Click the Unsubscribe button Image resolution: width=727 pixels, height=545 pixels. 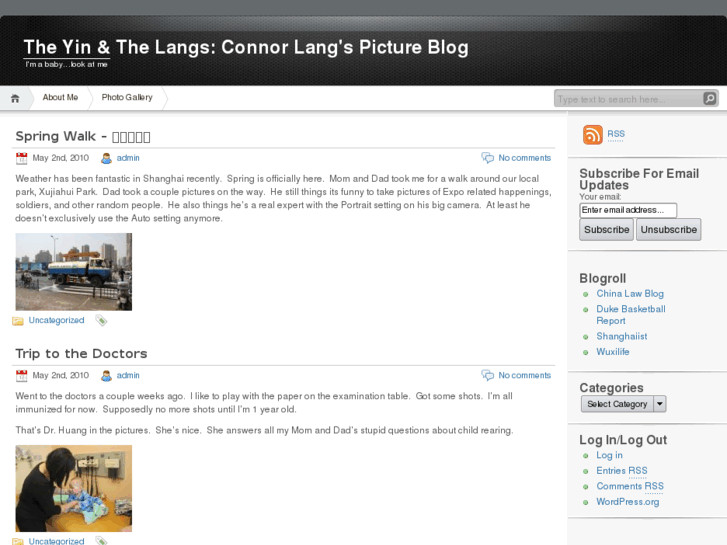pyautogui.click(x=668, y=230)
